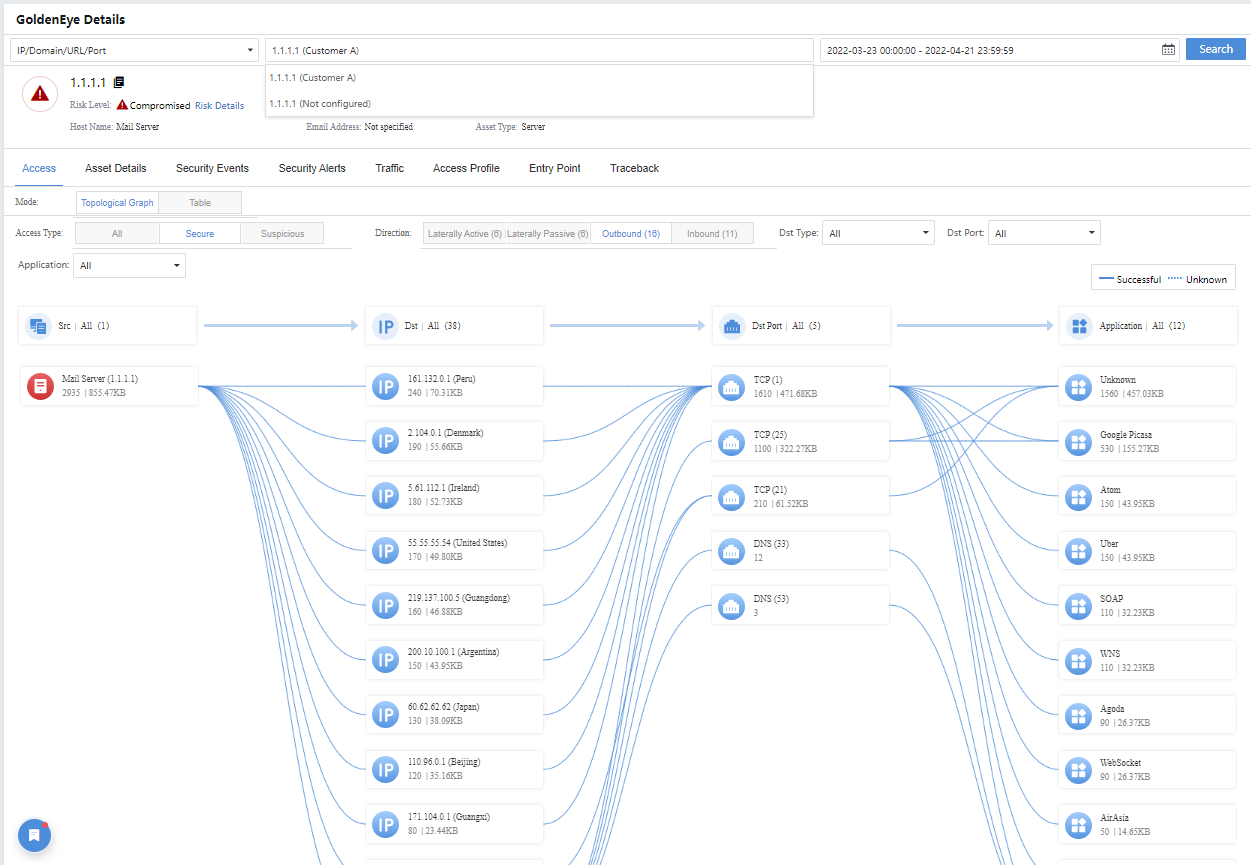Image resolution: width=1251 pixels, height=865 pixels.
Task: Click the DNS (53) port icon
Action: (731, 605)
